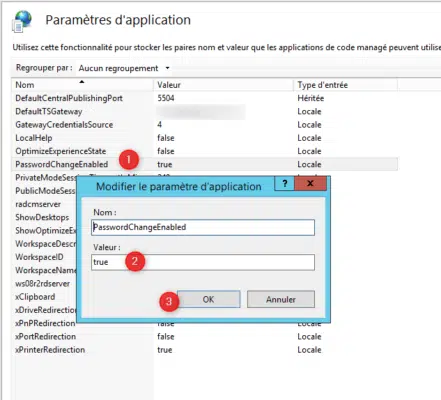Select the ws08r2rdserver entry

(x=43, y=284)
